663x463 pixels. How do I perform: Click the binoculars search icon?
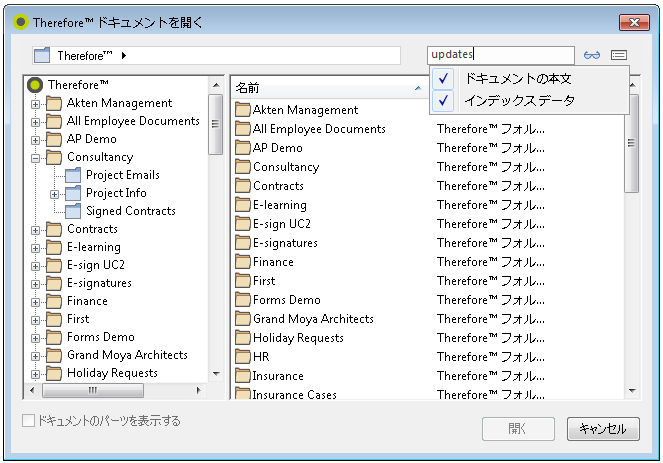592,55
